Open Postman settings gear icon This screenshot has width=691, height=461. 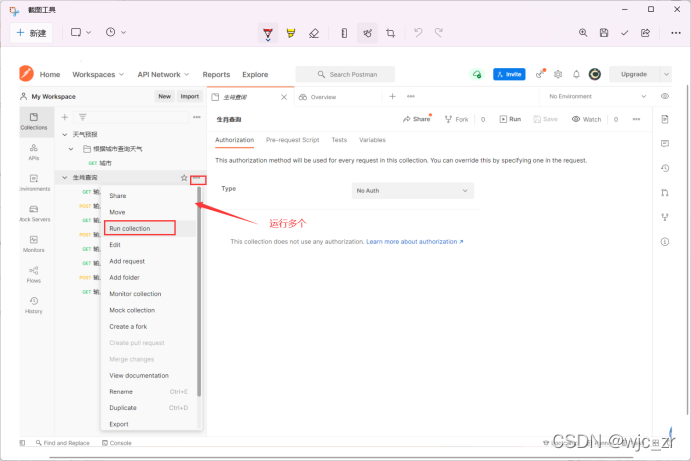(x=558, y=74)
